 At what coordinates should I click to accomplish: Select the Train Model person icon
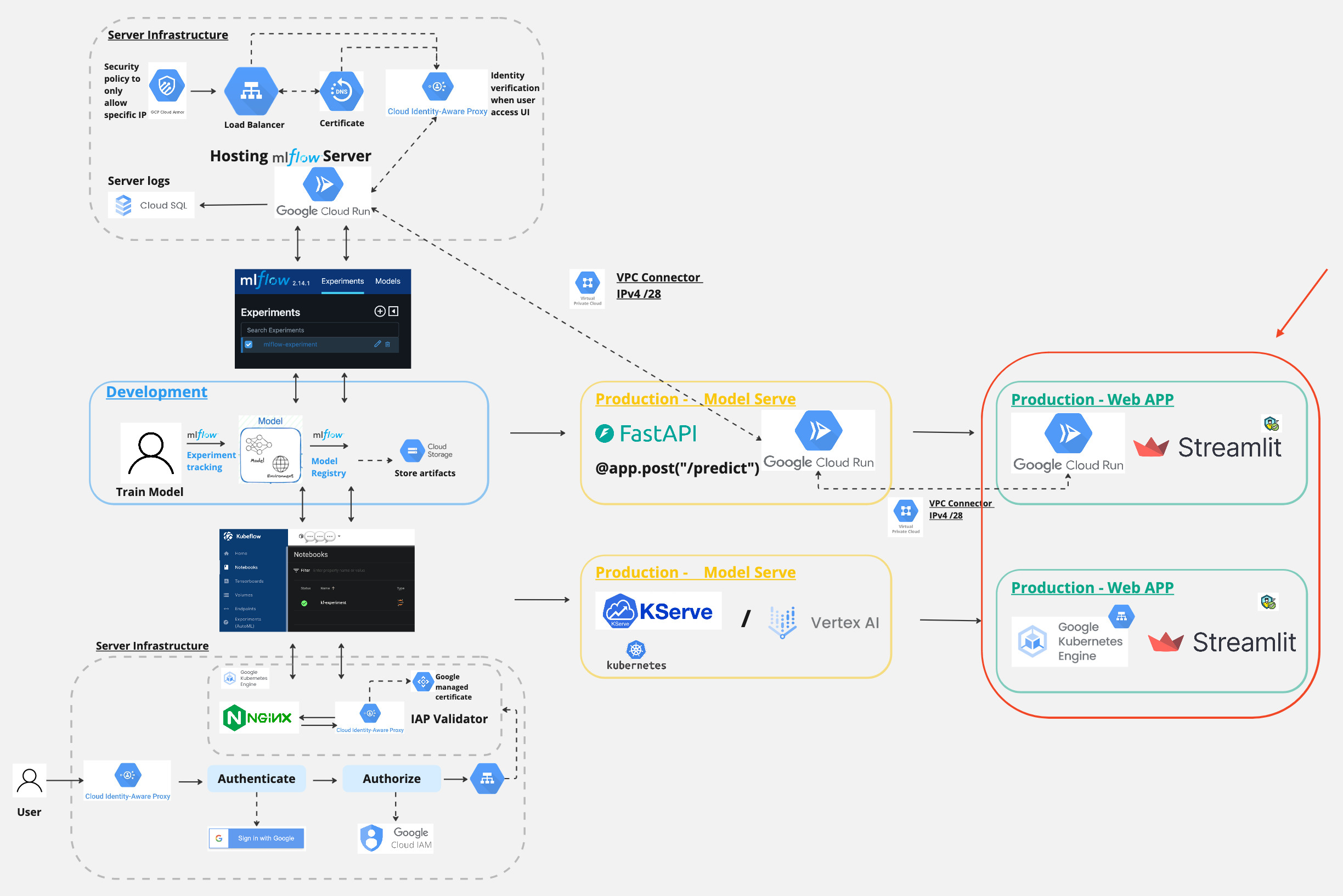(x=151, y=454)
